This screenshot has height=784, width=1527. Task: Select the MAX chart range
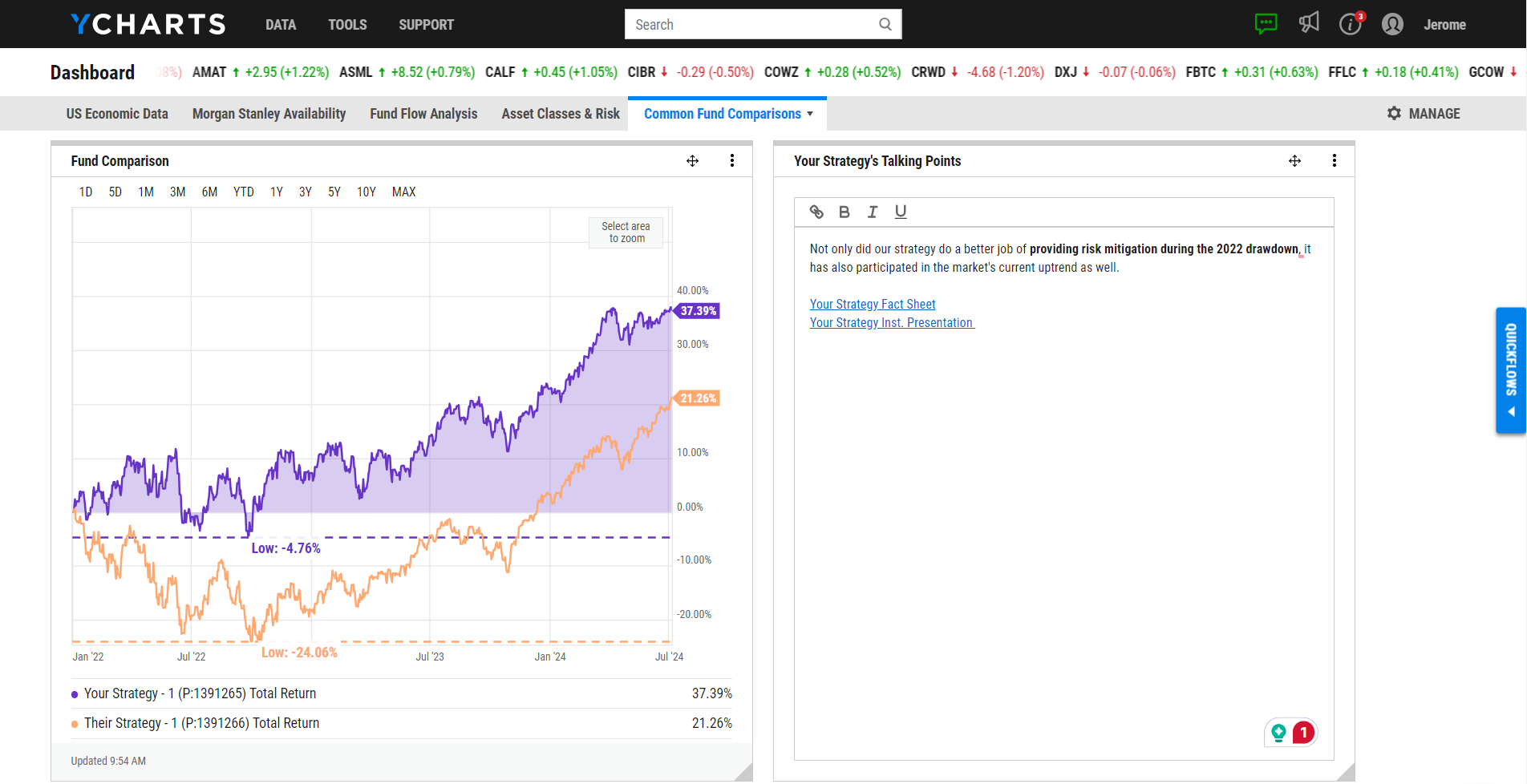pos(403,192)
